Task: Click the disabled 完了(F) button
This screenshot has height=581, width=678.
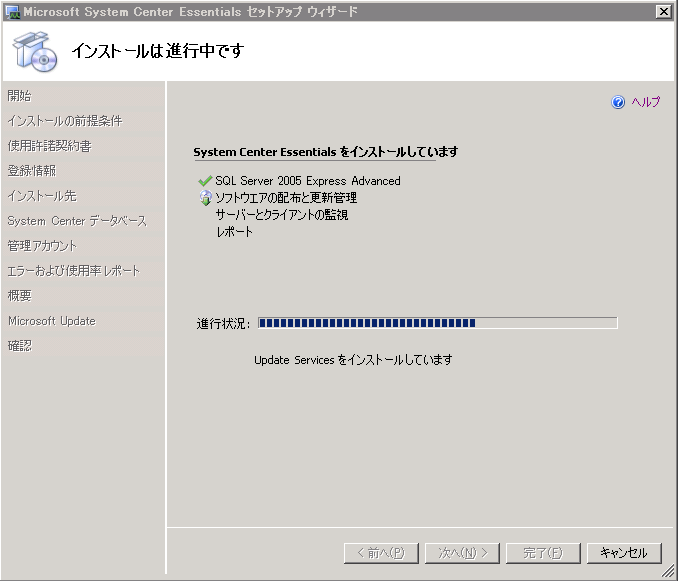Action: tap(543, 553)
